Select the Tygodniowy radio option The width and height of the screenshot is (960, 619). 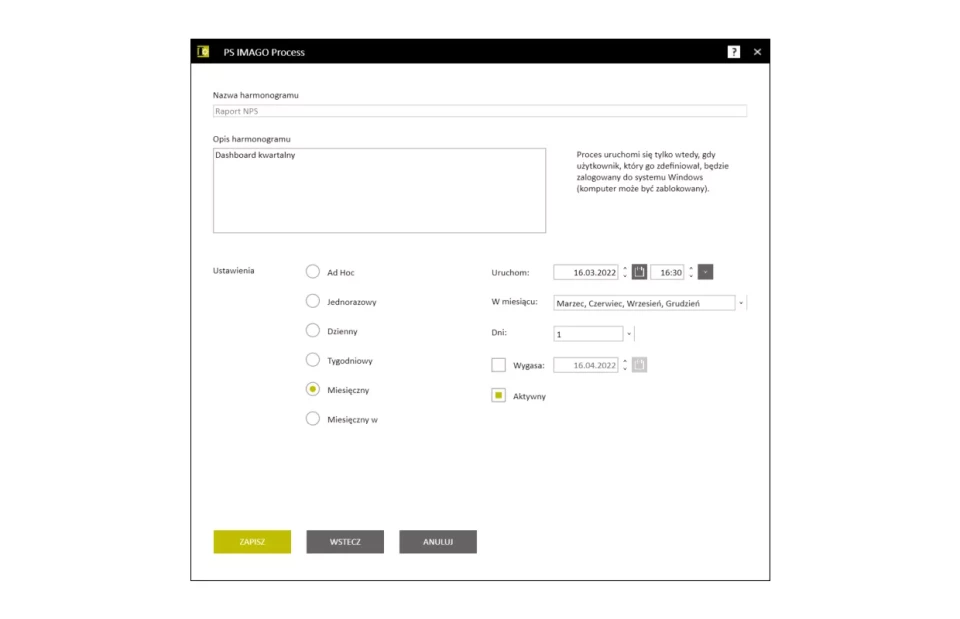pos(313,360)
